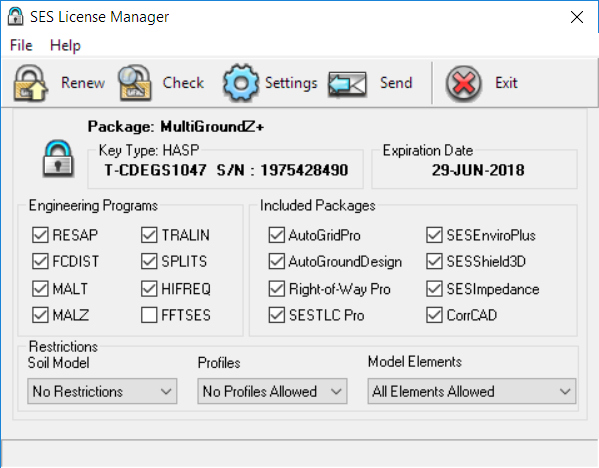Toggle the FCDIST checkbox
This screenshot has width=599, height=468.
click(40, 262)
